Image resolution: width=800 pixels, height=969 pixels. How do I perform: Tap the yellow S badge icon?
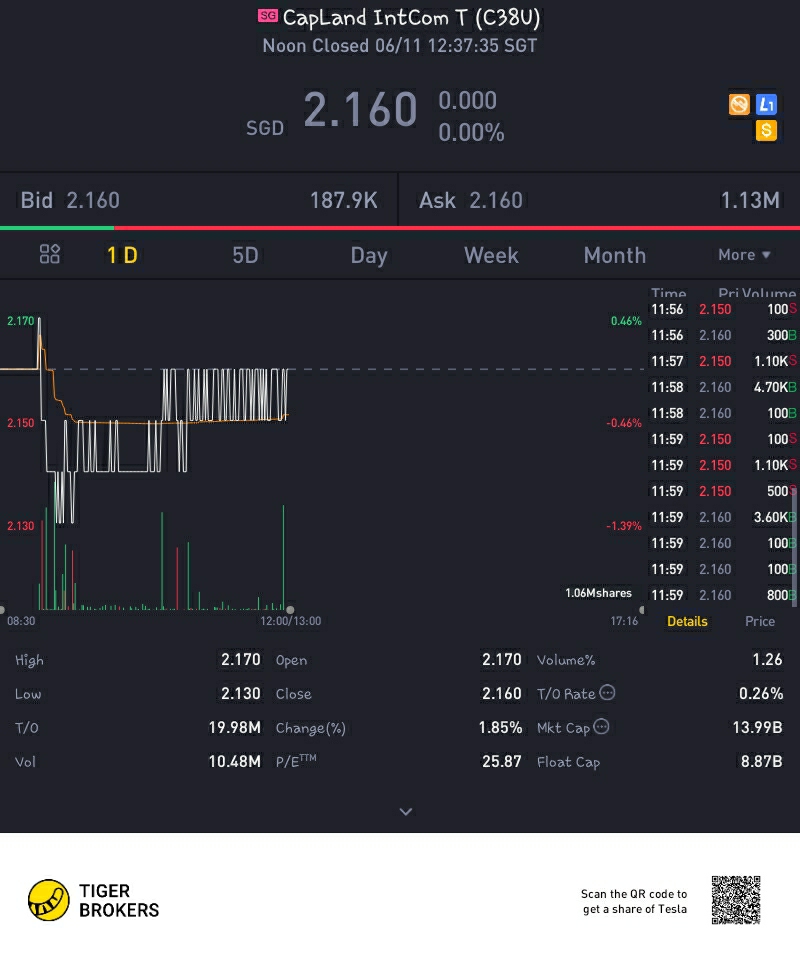coord(766,130)
